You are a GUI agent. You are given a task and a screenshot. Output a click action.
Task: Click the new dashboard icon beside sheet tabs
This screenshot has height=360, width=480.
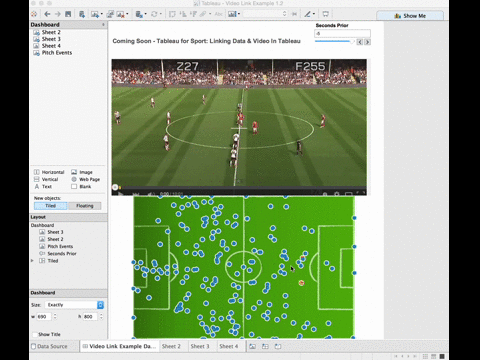[265, 346]
